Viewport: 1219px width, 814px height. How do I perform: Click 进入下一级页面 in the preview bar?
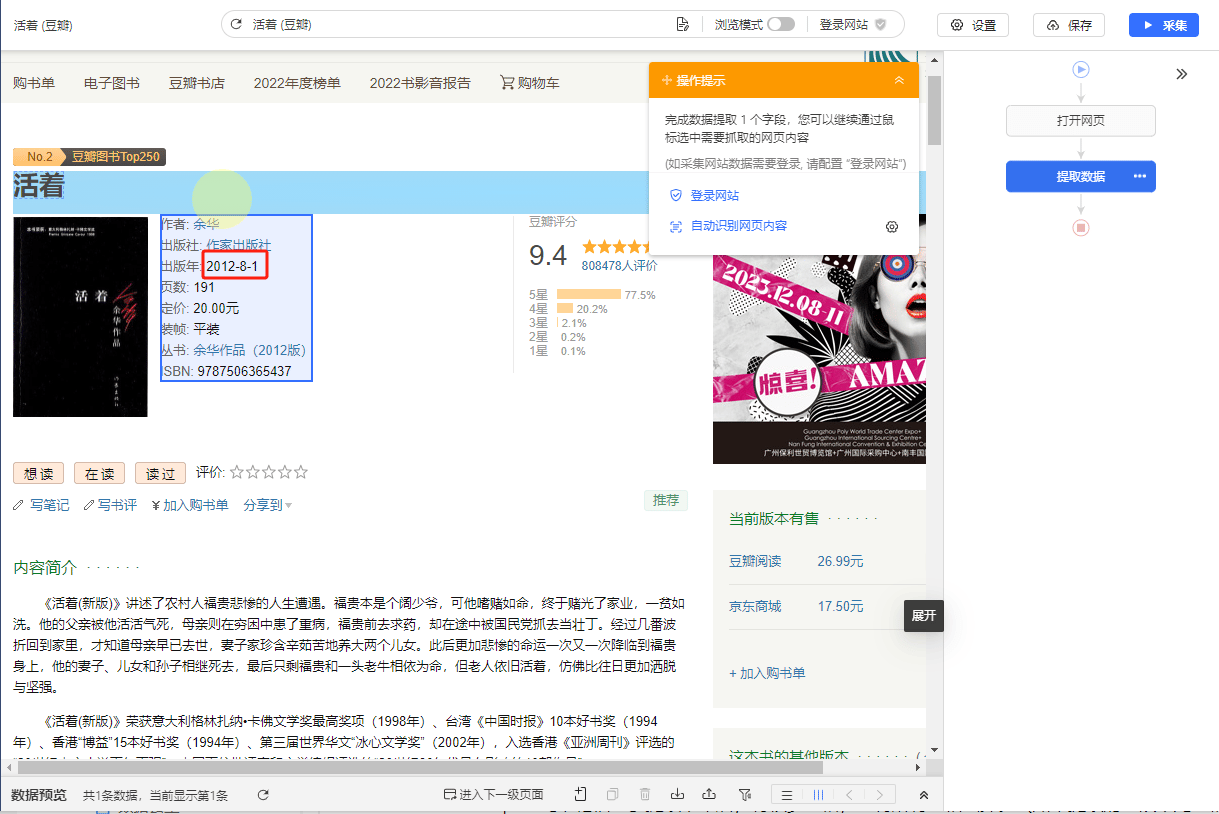pyautogui.click(x=494, y=795)
